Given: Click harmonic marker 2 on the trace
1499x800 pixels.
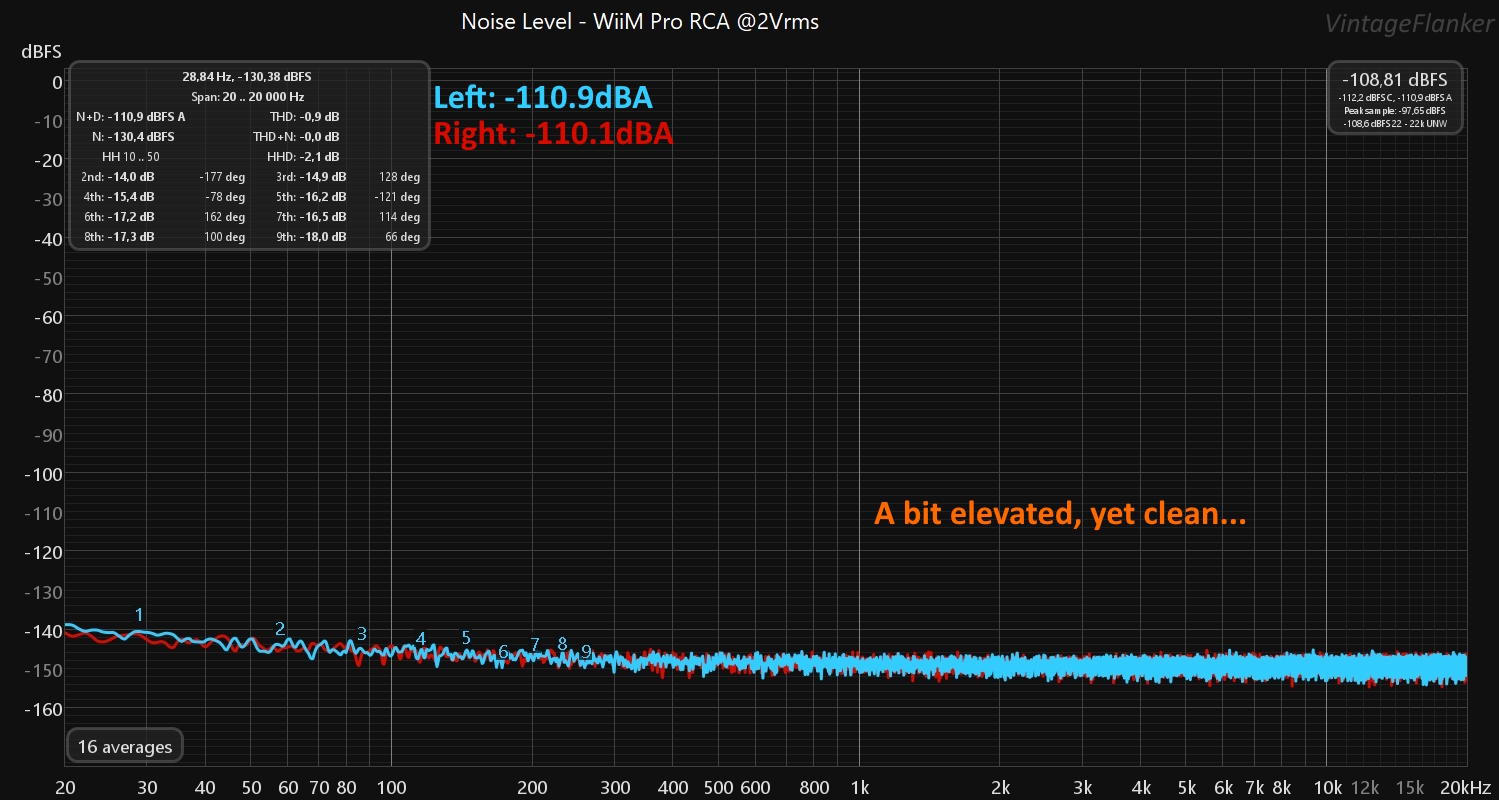Looking at the screenshot, I should point(280,629).
